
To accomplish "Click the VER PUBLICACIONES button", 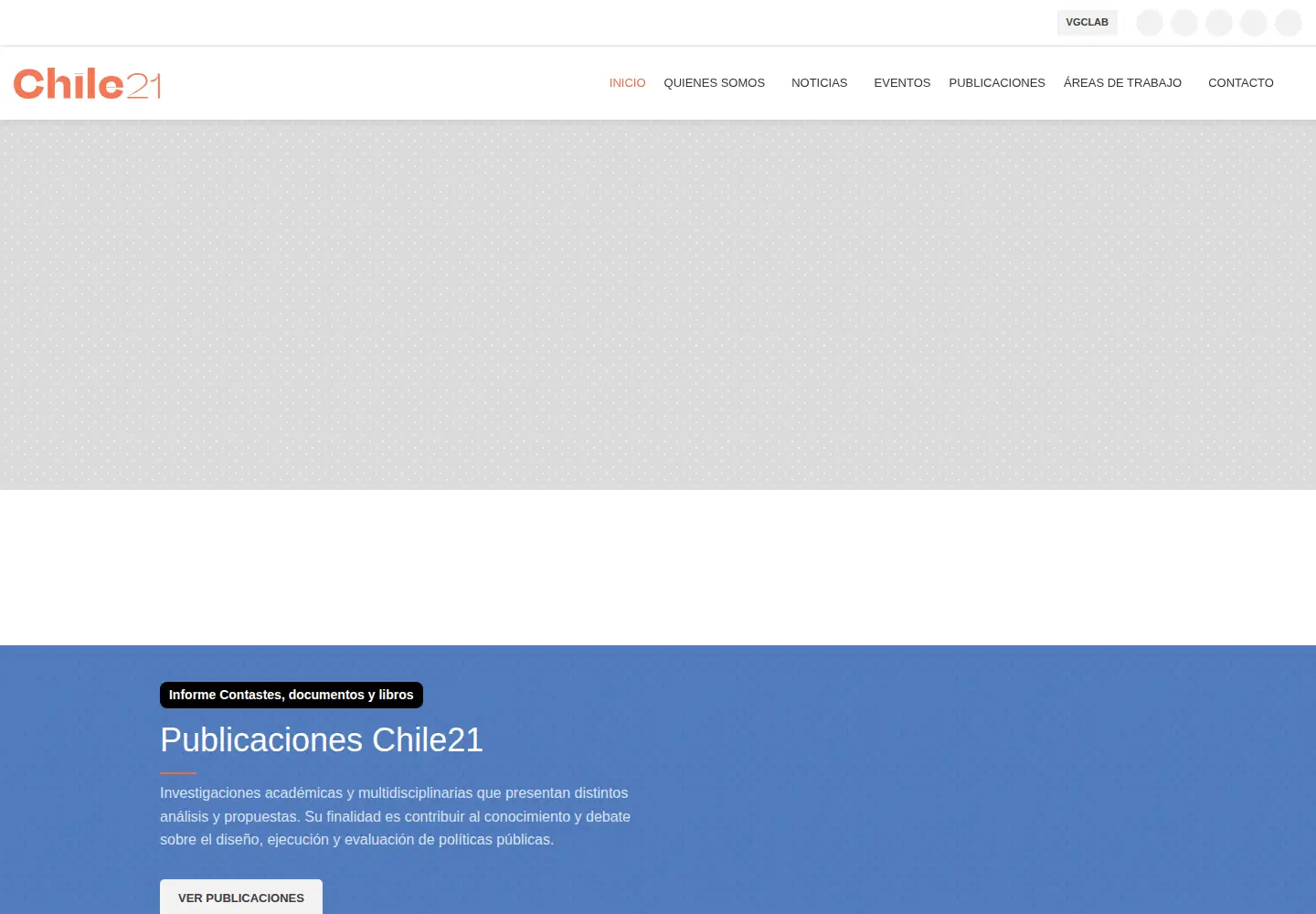I will pyautogui.click(x=241, y=898).
